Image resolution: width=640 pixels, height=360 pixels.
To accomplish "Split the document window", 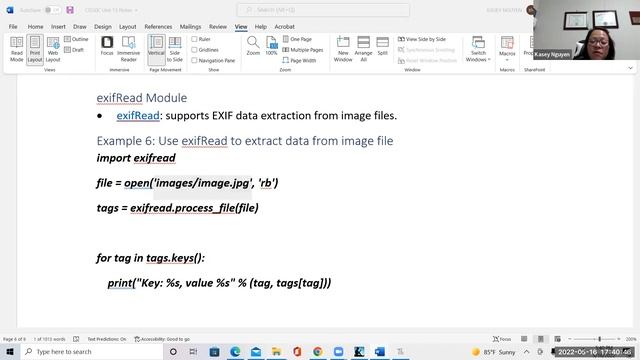I will [382, 46].
